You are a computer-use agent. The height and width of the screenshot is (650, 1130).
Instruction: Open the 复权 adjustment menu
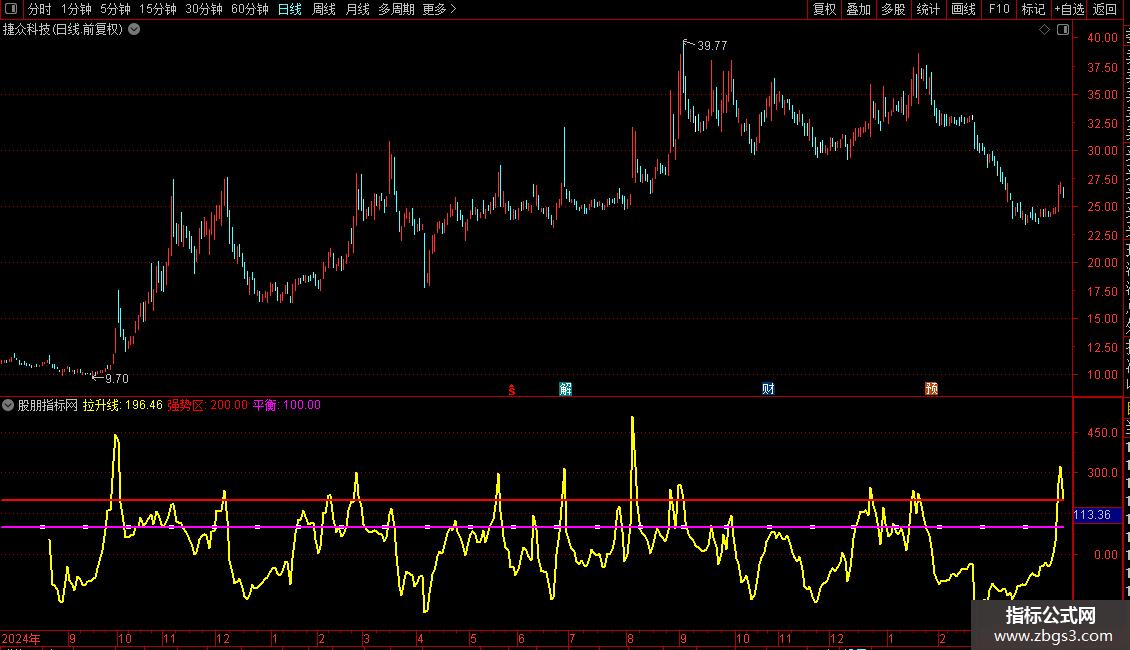point(824,9)
